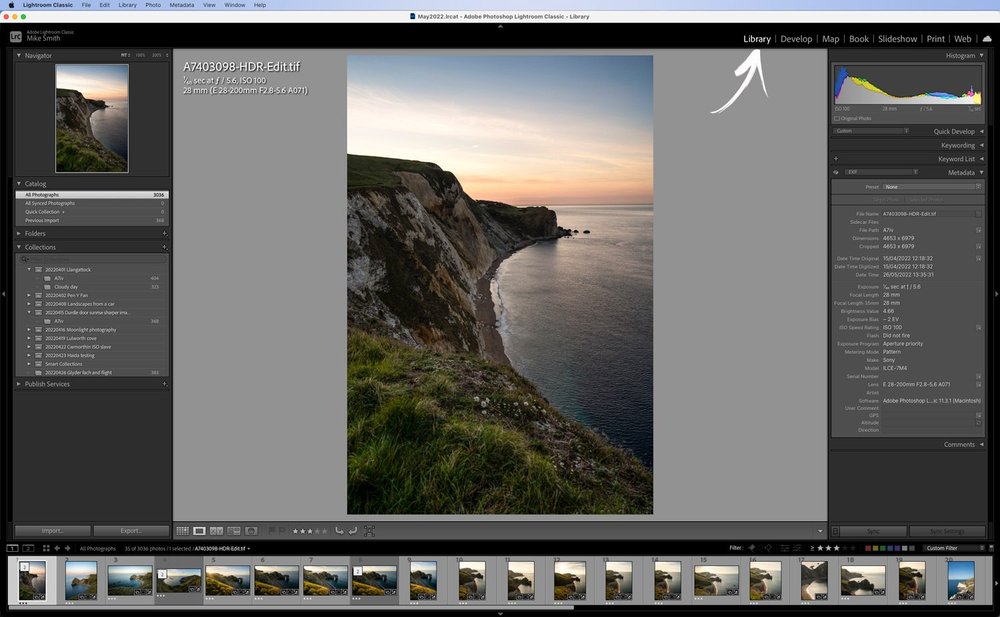
Task: Open the Book module
Action: pyautogui.click(x=858, y=39)
